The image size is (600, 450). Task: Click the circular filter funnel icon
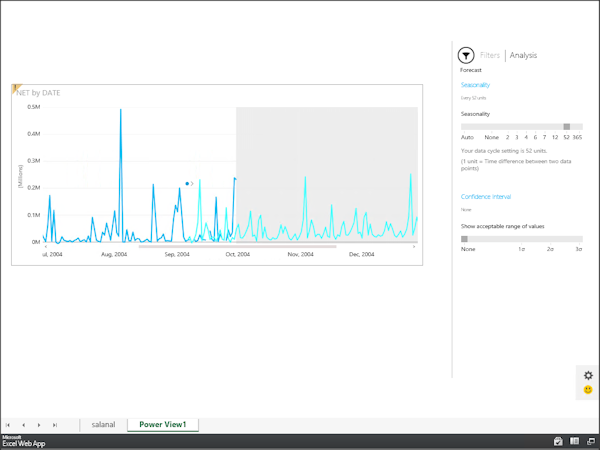466,56
